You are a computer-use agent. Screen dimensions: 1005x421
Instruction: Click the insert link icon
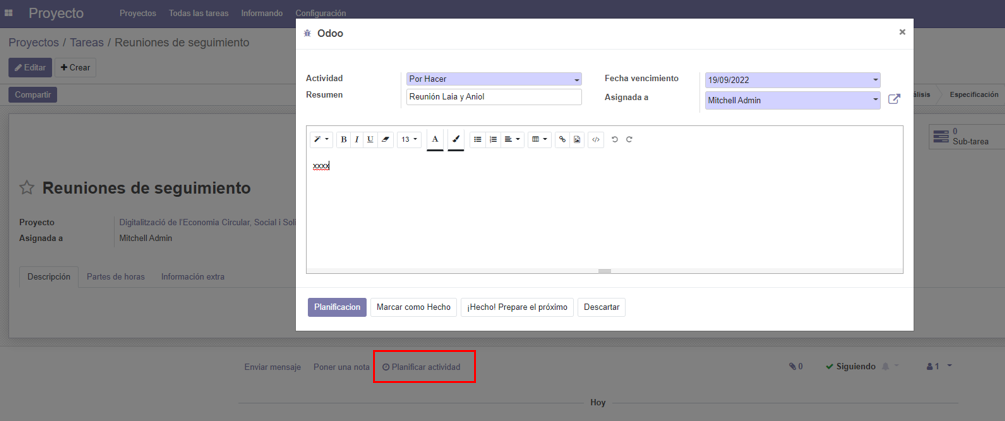[562, 139]
